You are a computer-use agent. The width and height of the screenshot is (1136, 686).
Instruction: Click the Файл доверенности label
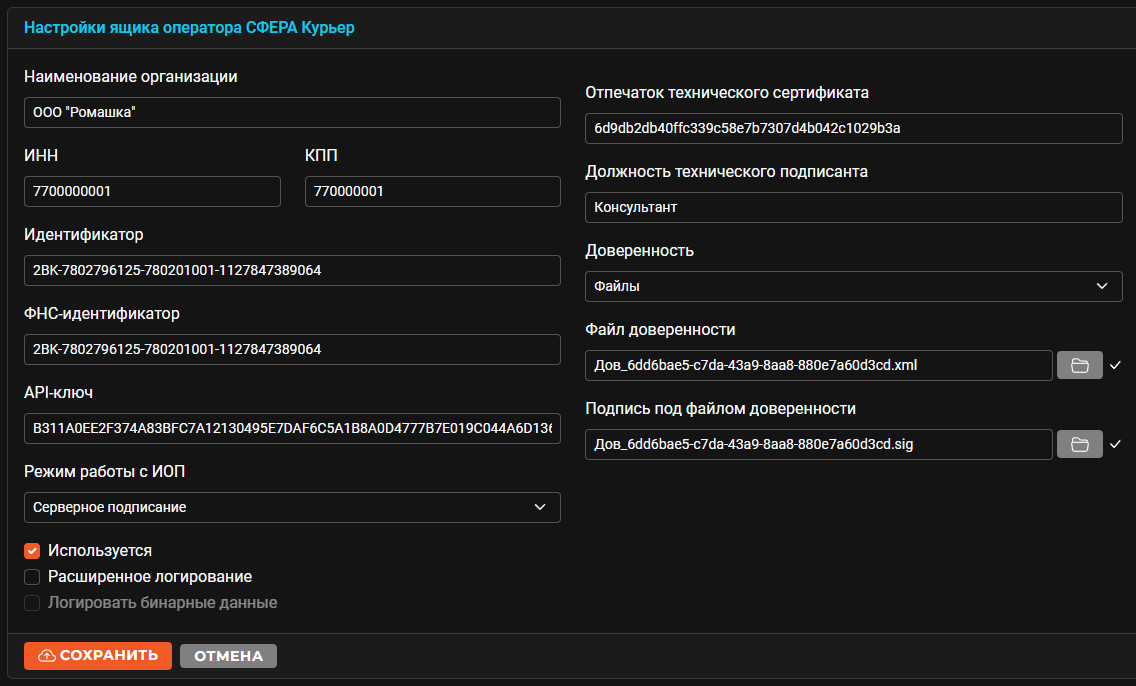(660, 330)
